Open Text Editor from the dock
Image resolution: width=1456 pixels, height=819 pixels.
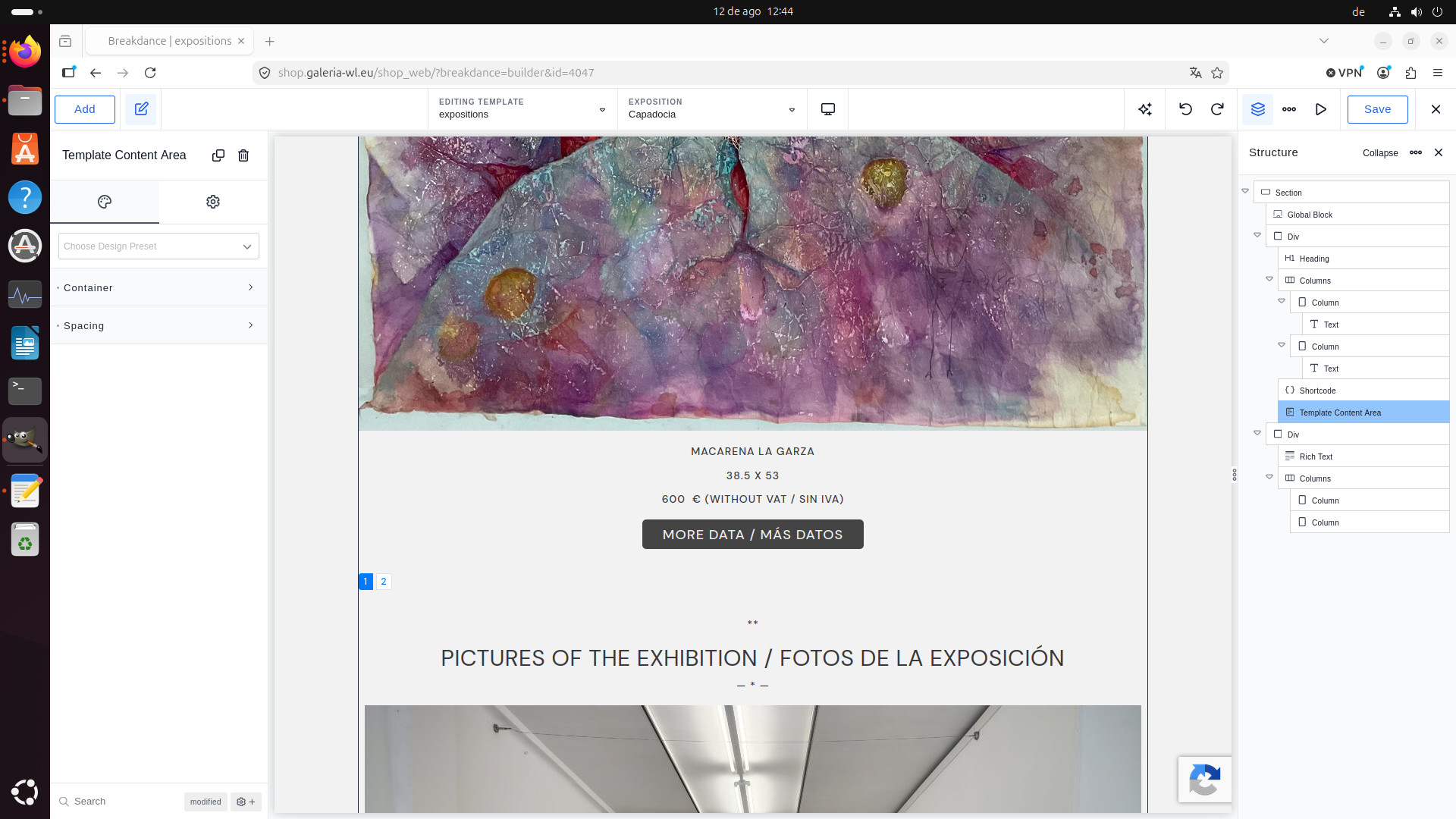(25, 490)
